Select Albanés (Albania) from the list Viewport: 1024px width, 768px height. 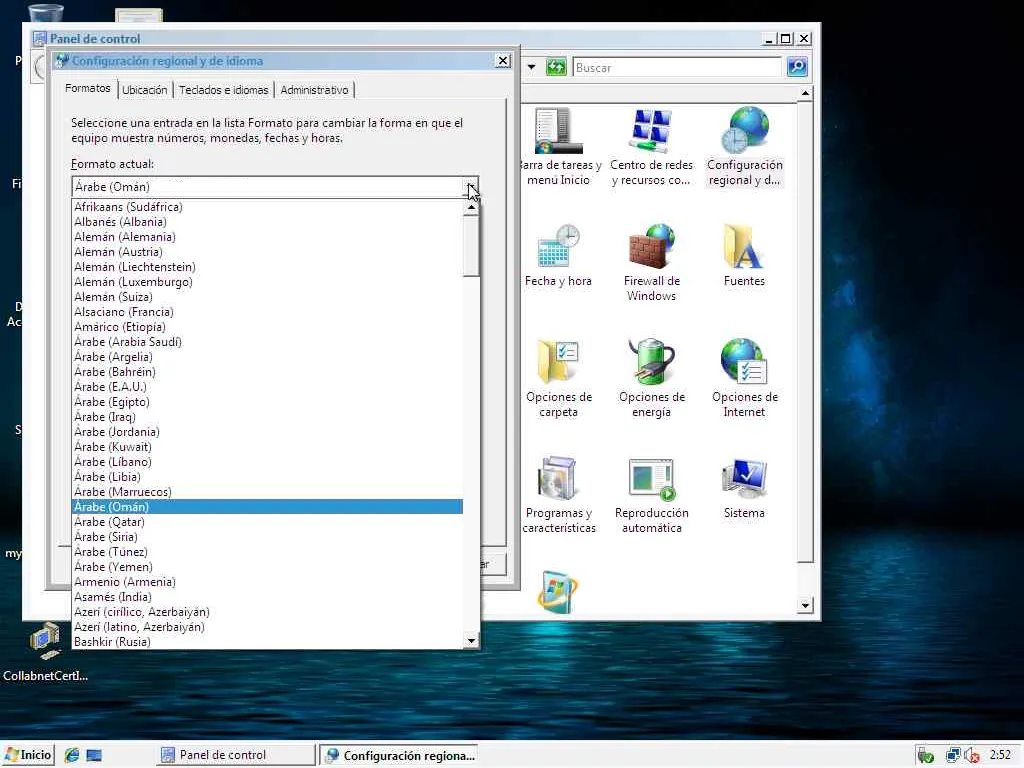pyautogui.click(x=267, y=222)
